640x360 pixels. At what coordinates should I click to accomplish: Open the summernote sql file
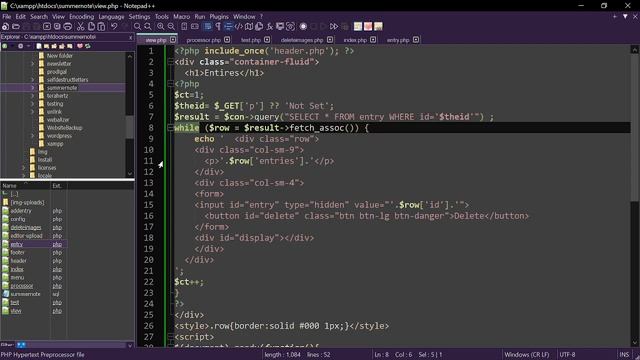tap(25, 294)
